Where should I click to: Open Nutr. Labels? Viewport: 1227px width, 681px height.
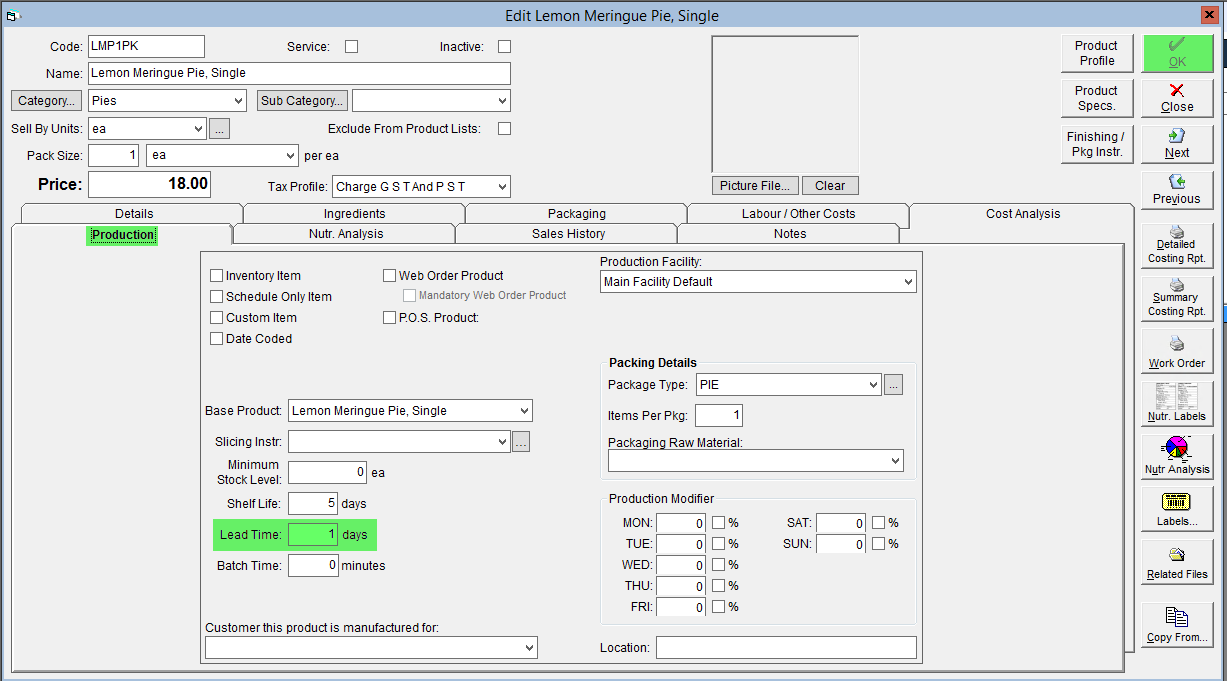point(1177,403)
